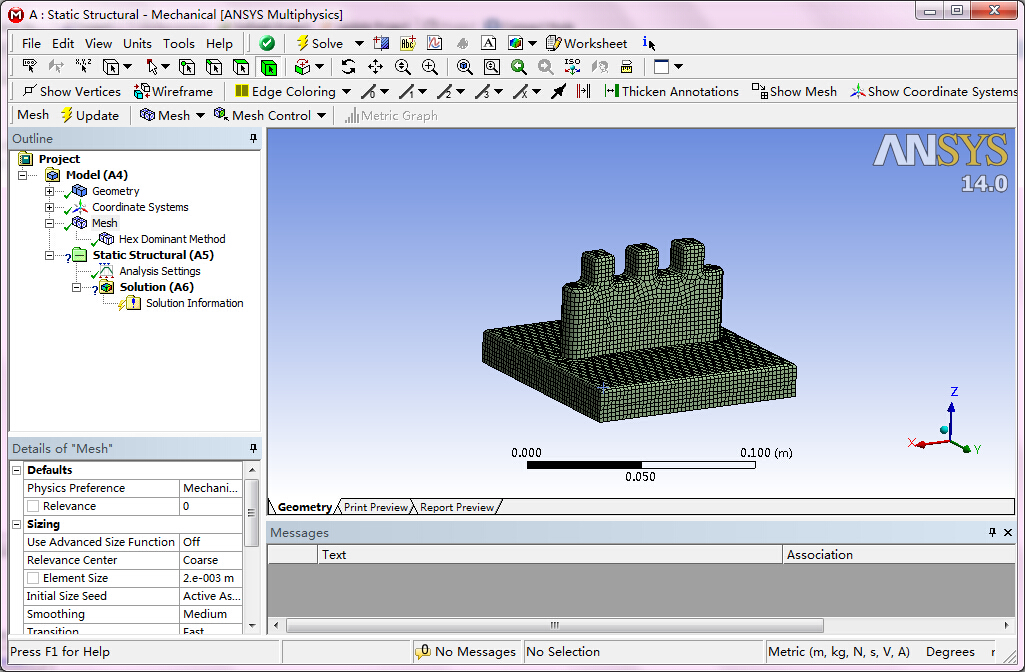Collapse the Solution (A6) tree node
The height and width of the screenshot is (672, 1025).
point(77,287)
